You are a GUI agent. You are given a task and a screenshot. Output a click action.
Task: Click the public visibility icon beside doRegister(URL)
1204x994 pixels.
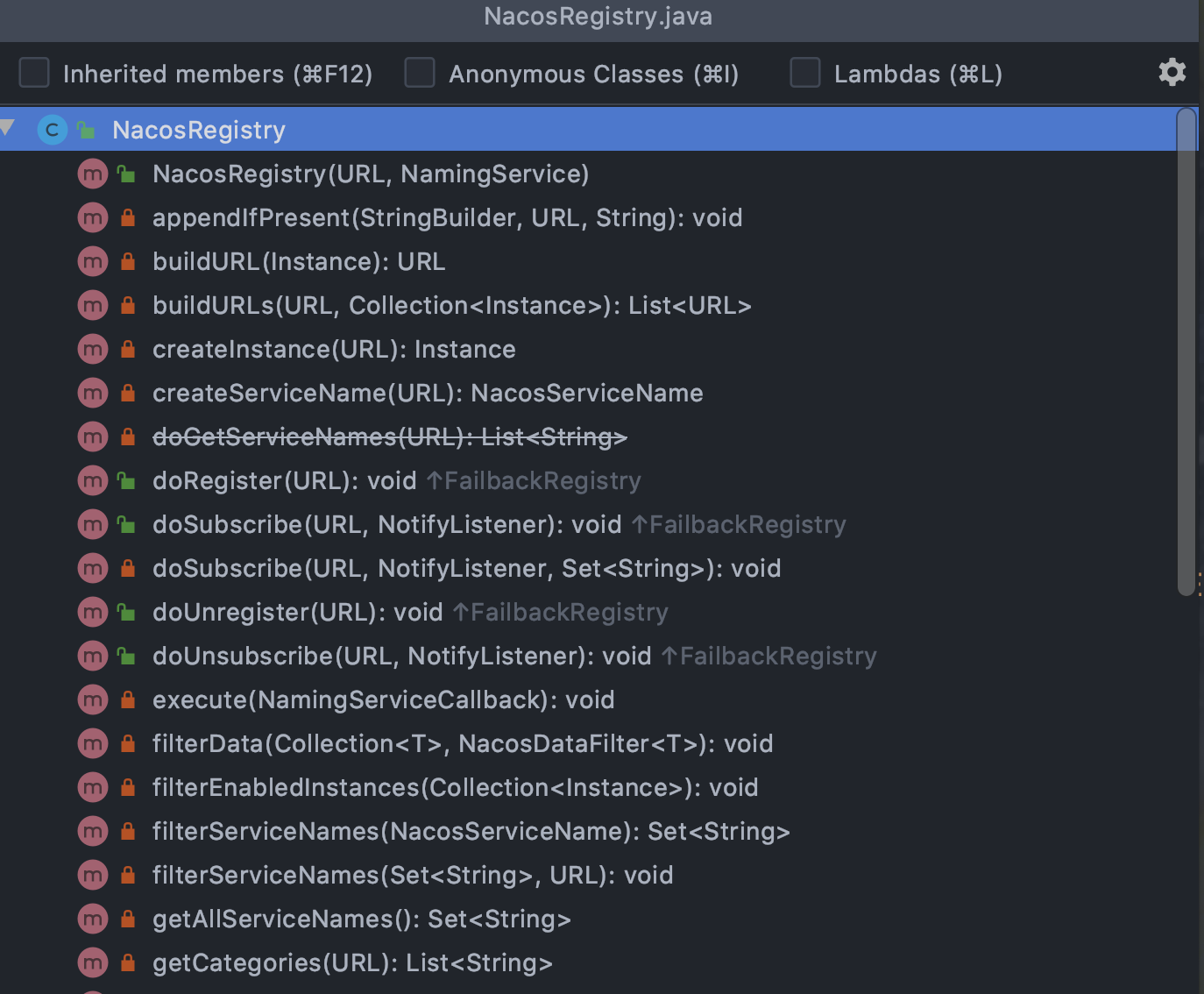tap(127, 480)
